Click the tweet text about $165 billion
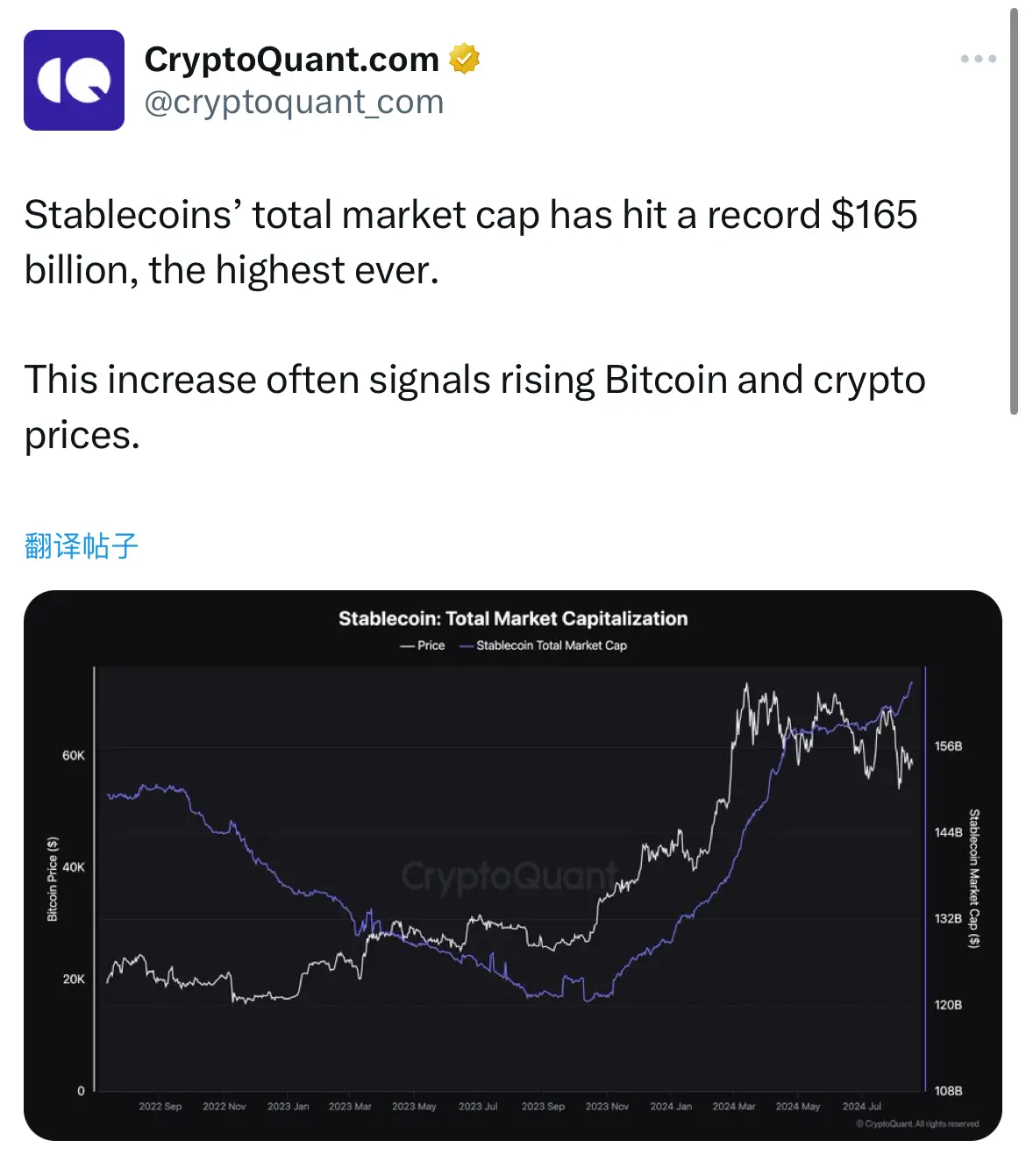1026x1176 pixels. (x=471, y=242)
